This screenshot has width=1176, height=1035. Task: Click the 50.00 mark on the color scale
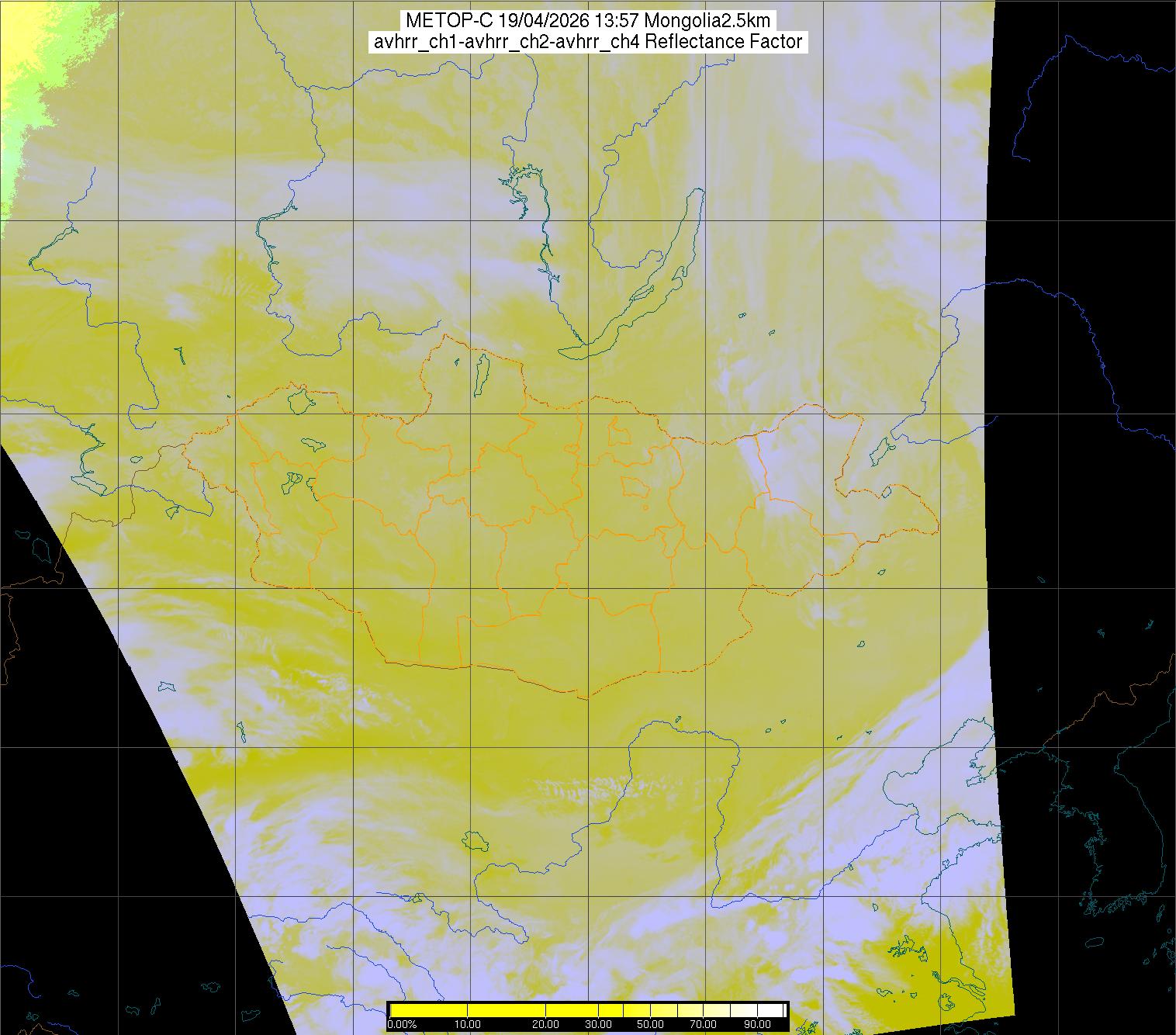(649, 1024)
